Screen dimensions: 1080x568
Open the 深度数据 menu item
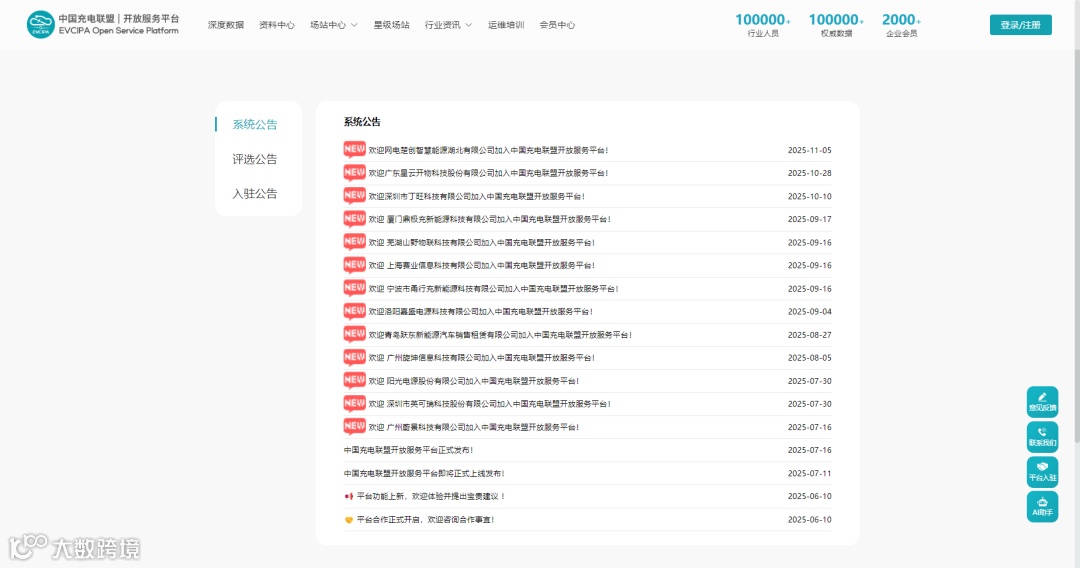click(226, 25)
